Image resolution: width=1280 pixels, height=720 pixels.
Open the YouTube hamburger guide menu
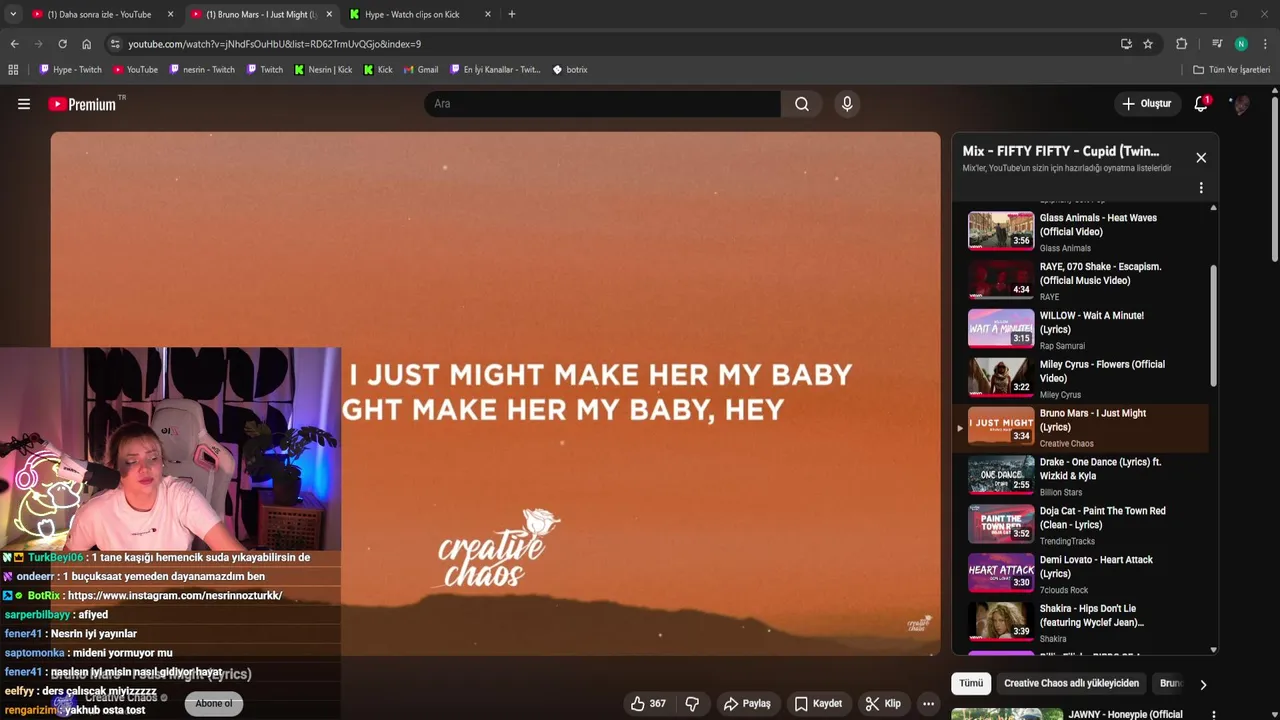(x=24, y=104)
